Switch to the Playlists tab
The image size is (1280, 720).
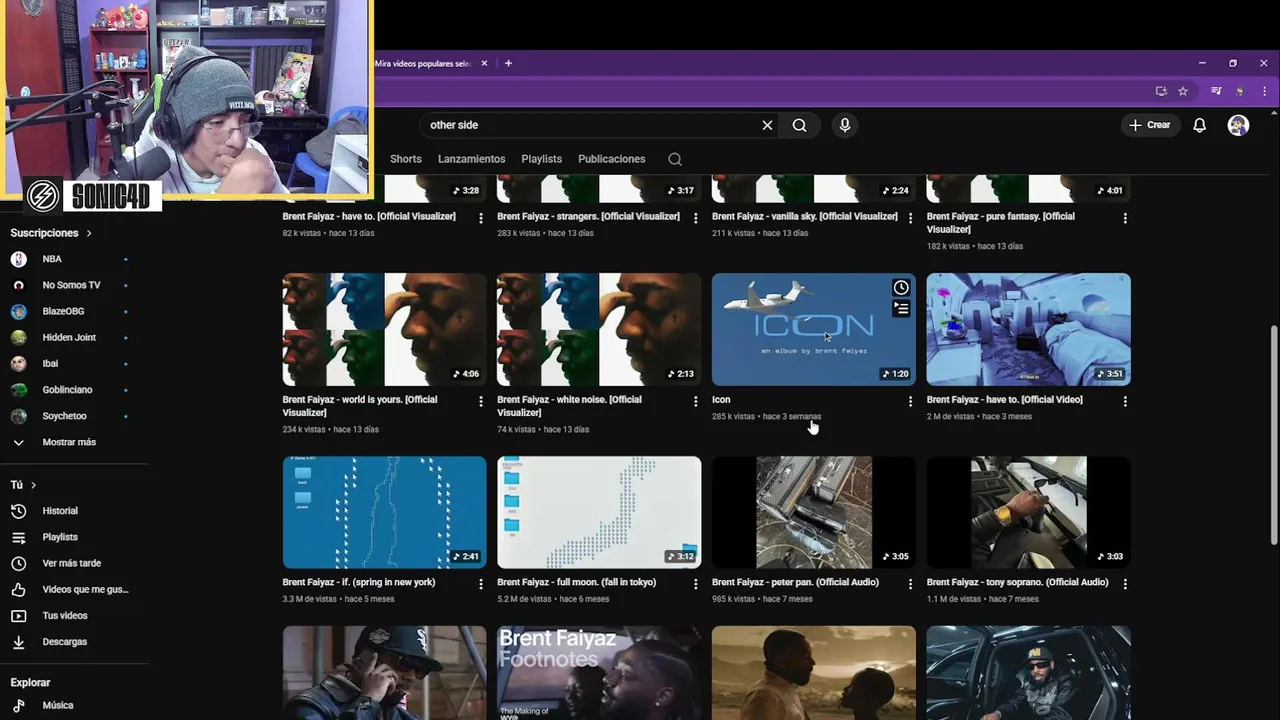pos(541,159)
